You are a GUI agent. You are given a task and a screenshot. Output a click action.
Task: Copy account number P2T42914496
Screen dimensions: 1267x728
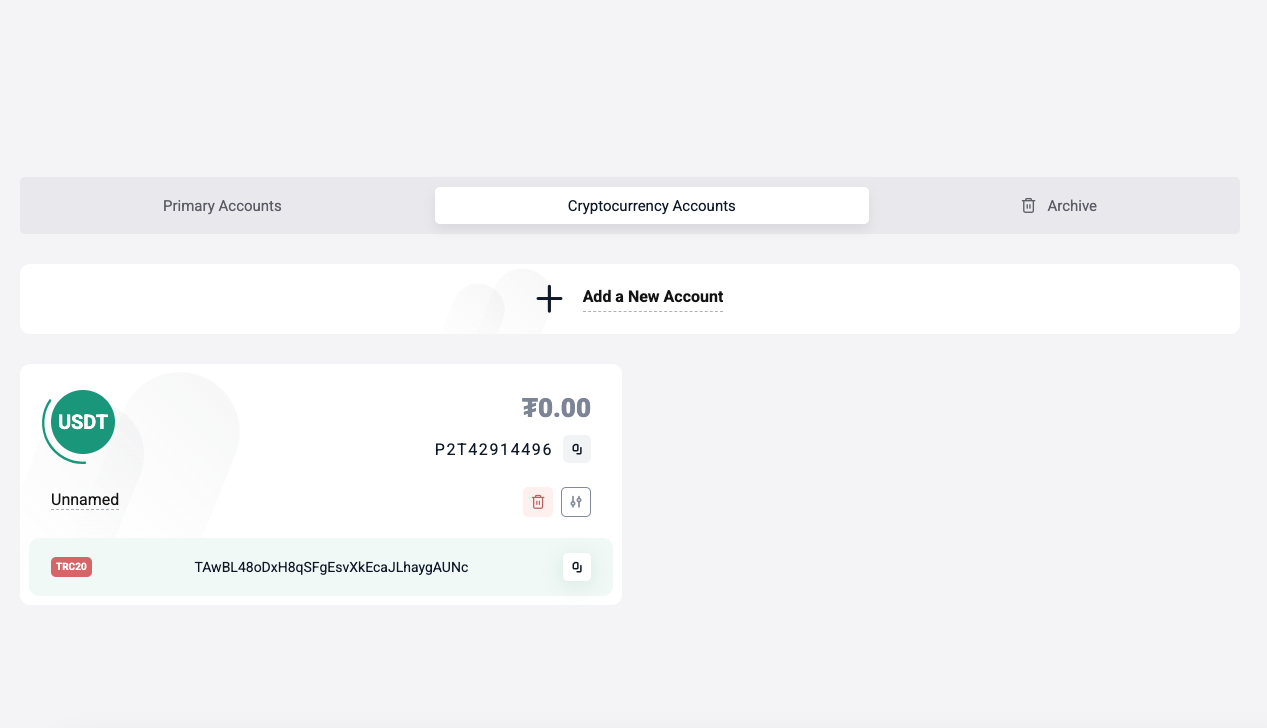pos(577,450)
